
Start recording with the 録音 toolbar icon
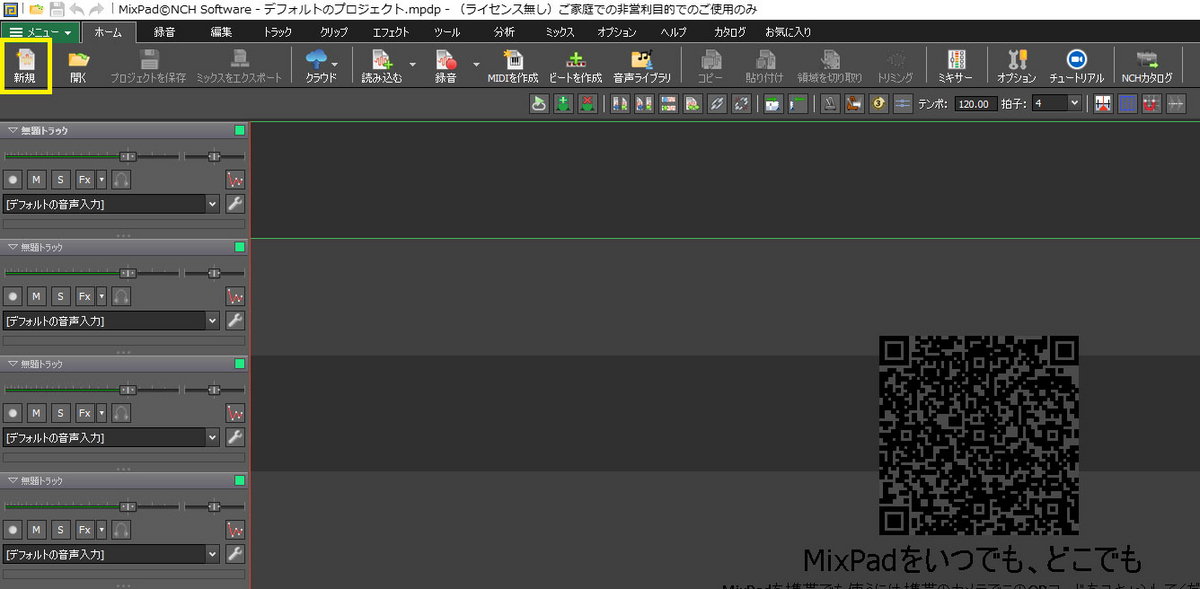click(446, 68)
